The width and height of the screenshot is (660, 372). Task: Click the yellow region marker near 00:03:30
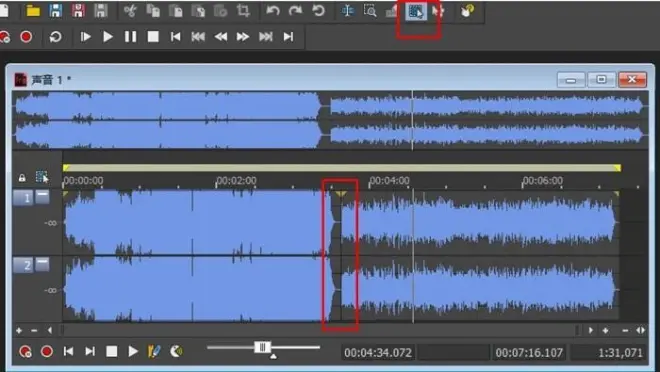[x=341, y=194]
